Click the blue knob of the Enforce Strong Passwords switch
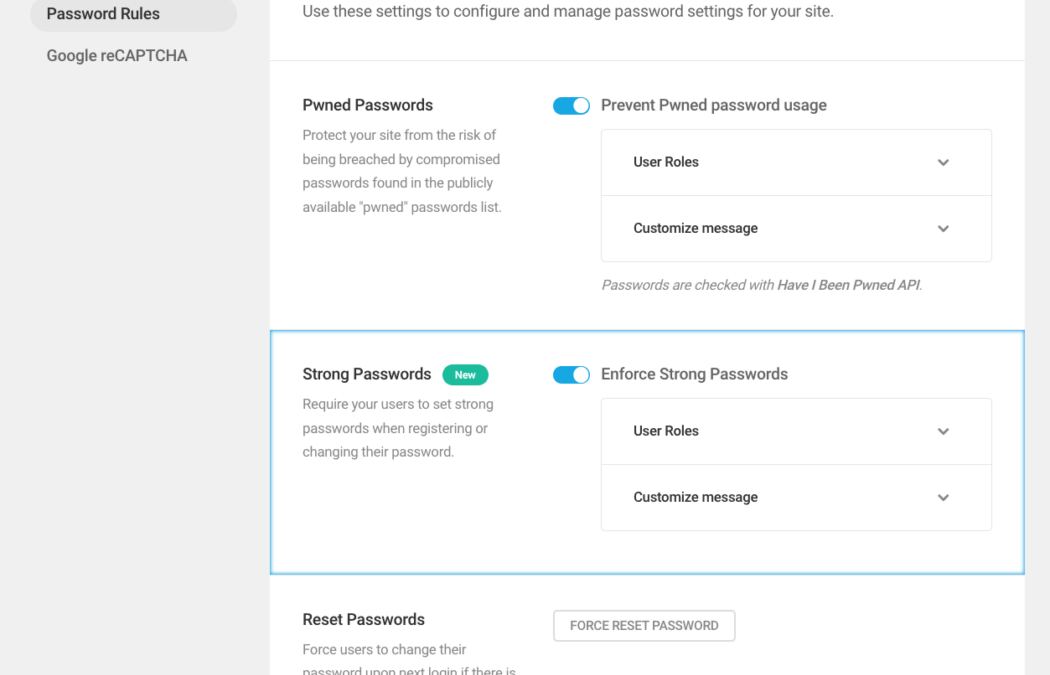Screen dimensions: 1050x675 click(579, 373)
